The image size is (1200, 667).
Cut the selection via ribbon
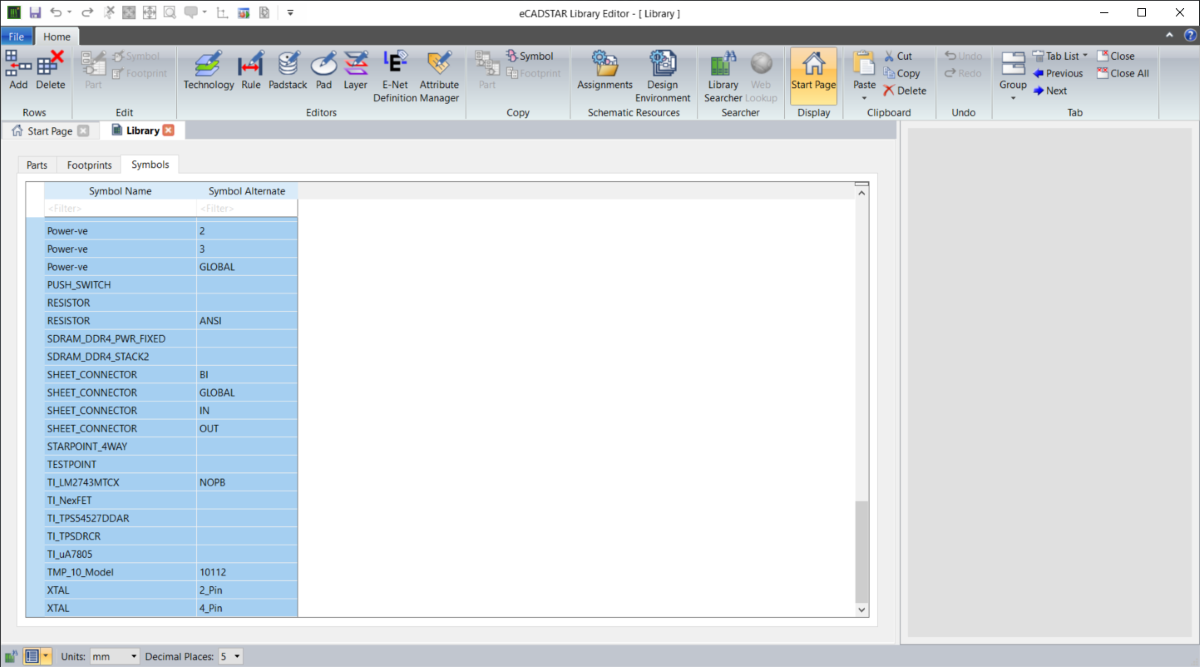click(897, 56)
